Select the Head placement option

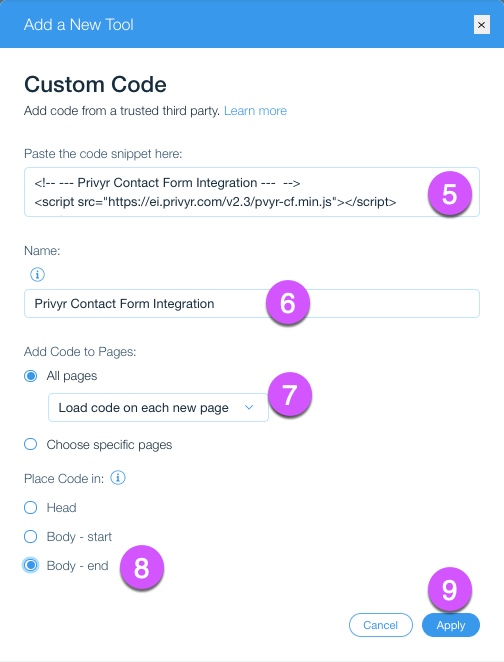click(30, 507)
